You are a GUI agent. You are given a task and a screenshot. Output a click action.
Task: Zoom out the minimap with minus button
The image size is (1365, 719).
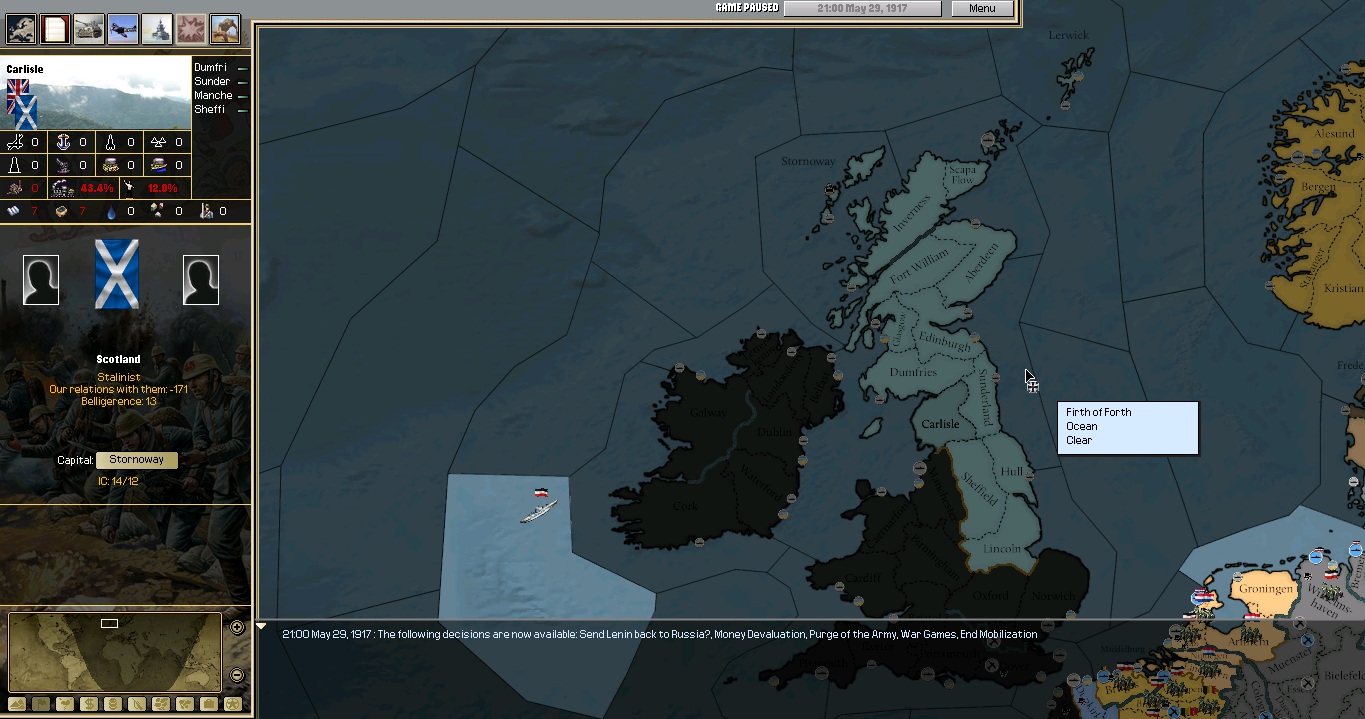(237, 675)
